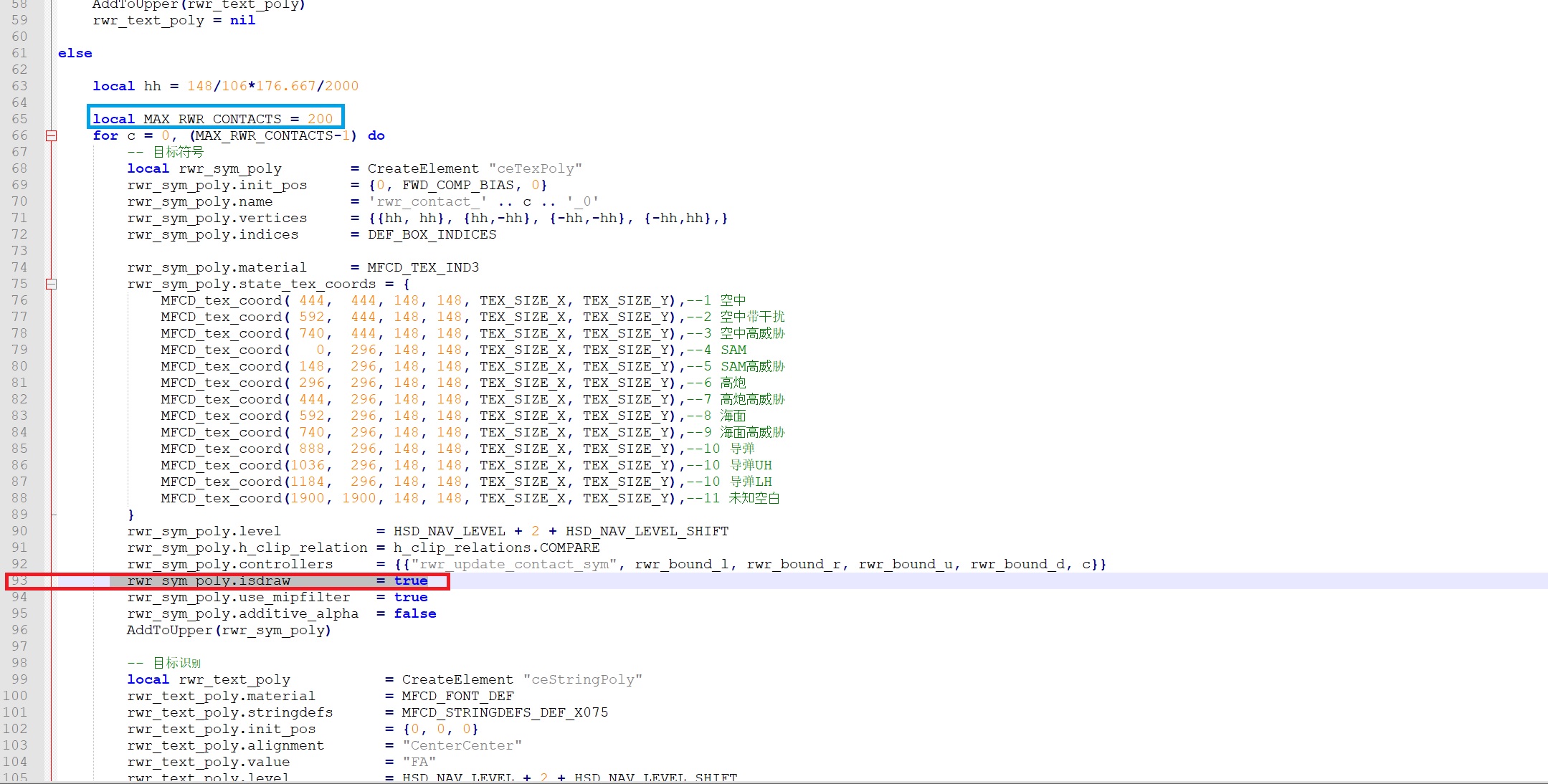Click the 'false' value of additive_alpha
The height and width of the screenshot is (784, 1548).
coord(415,613)
